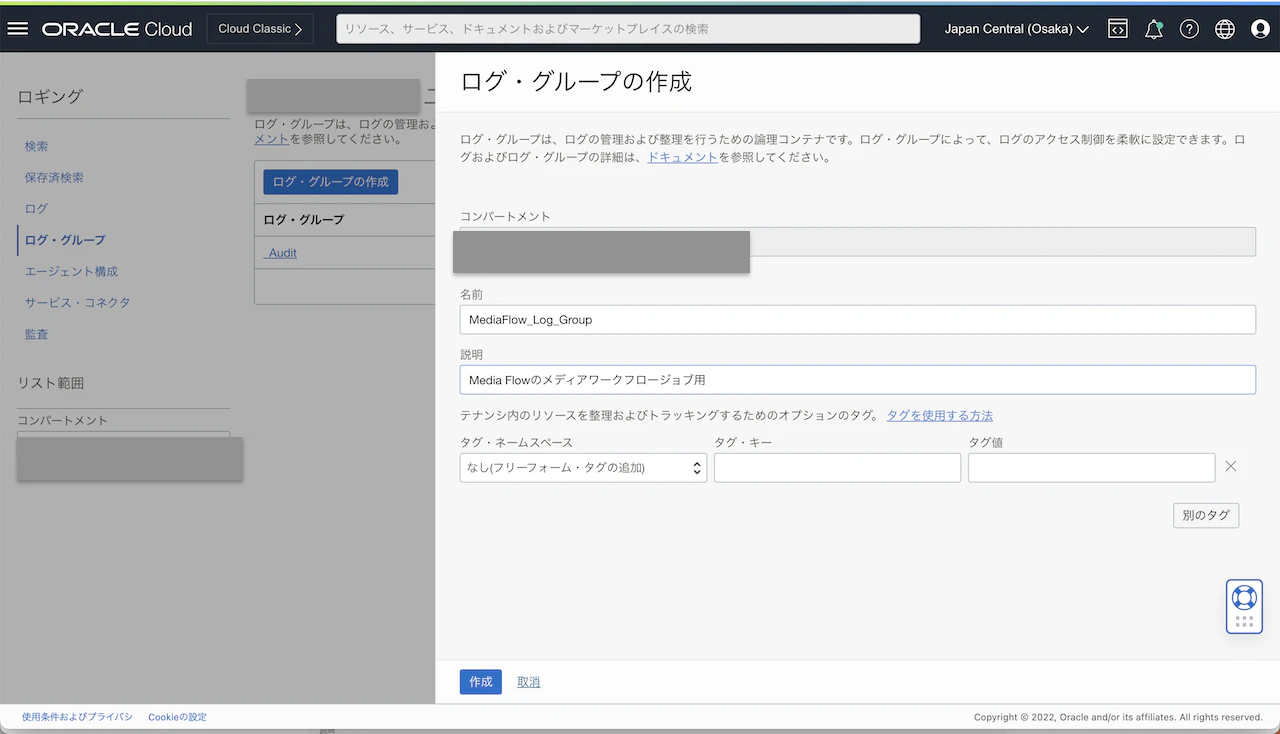Viewport: 1280px width, 734px height.
Task: Open 監査 in the sidebar
Action: 36,334
